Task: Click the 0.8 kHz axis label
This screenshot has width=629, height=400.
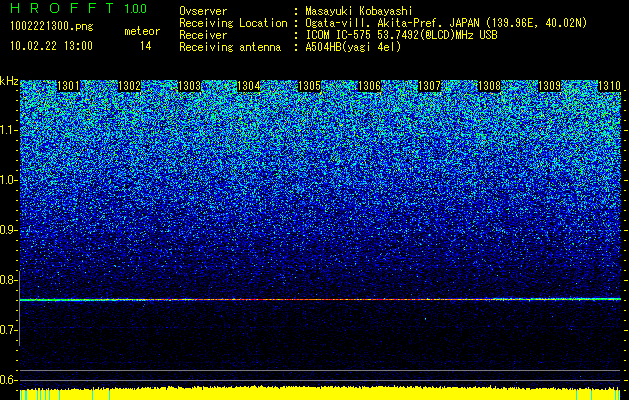Action: [8, 280]
